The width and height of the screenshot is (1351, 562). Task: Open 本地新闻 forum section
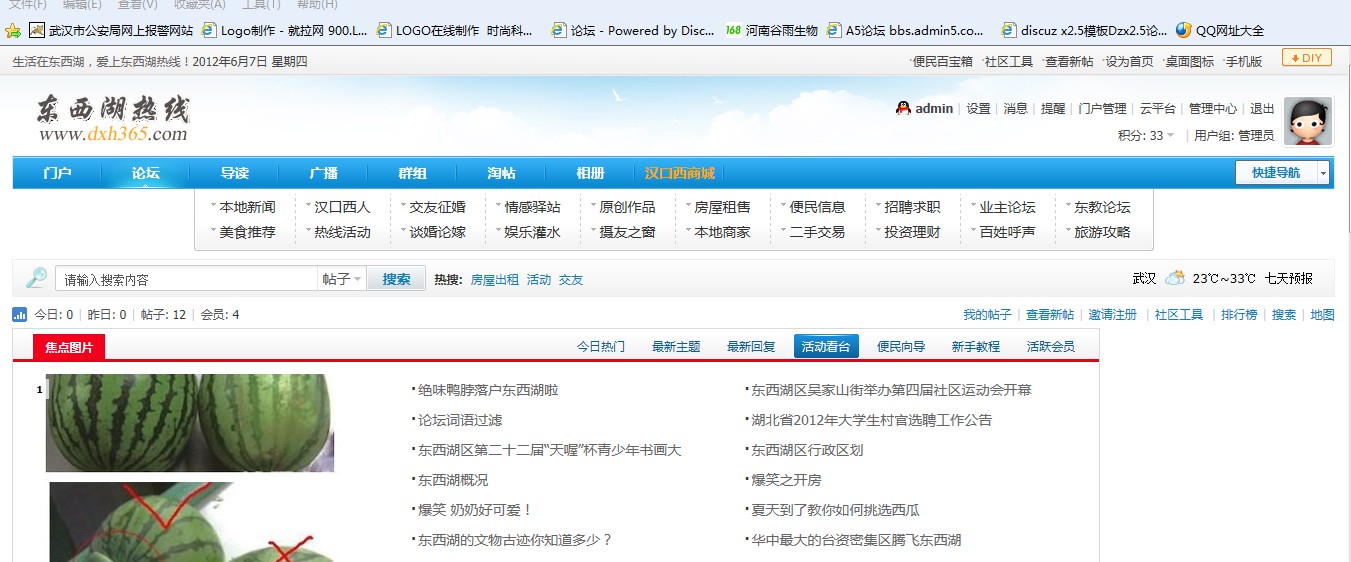pyautogui.click(x=248, y=207)
